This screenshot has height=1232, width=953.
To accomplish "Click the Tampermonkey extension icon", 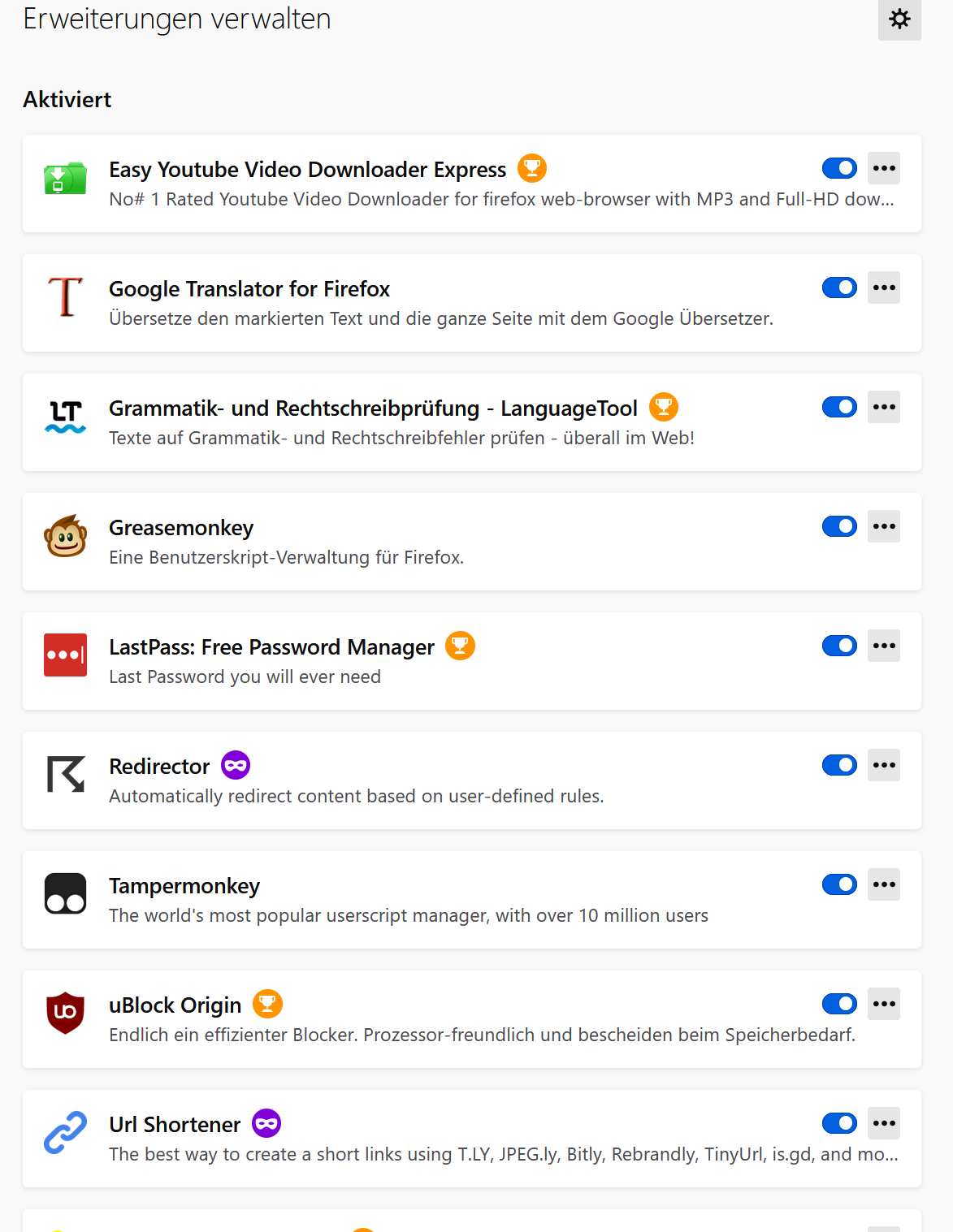I will 65,893.
